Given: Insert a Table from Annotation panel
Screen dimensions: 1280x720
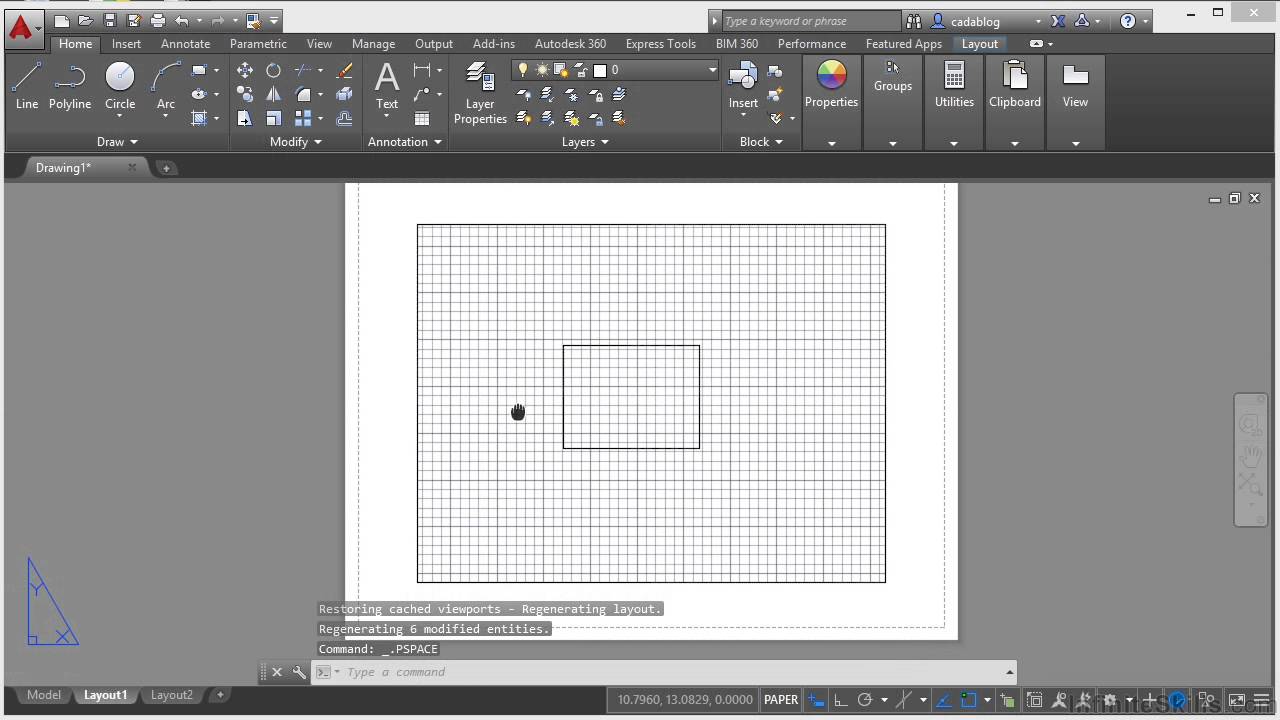Looking at the screenshot, I should [422, 119].
